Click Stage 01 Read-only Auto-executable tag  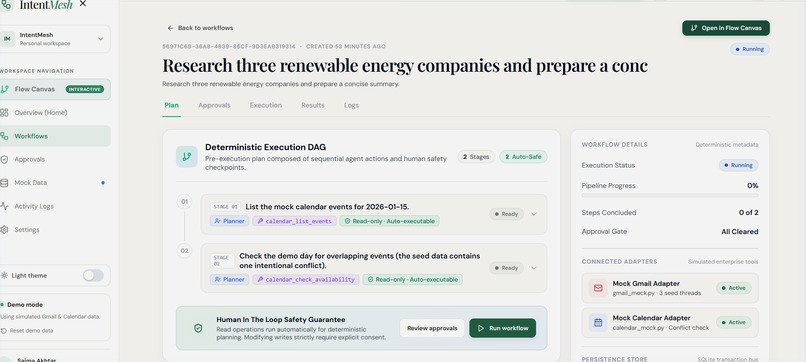(389, 221)
